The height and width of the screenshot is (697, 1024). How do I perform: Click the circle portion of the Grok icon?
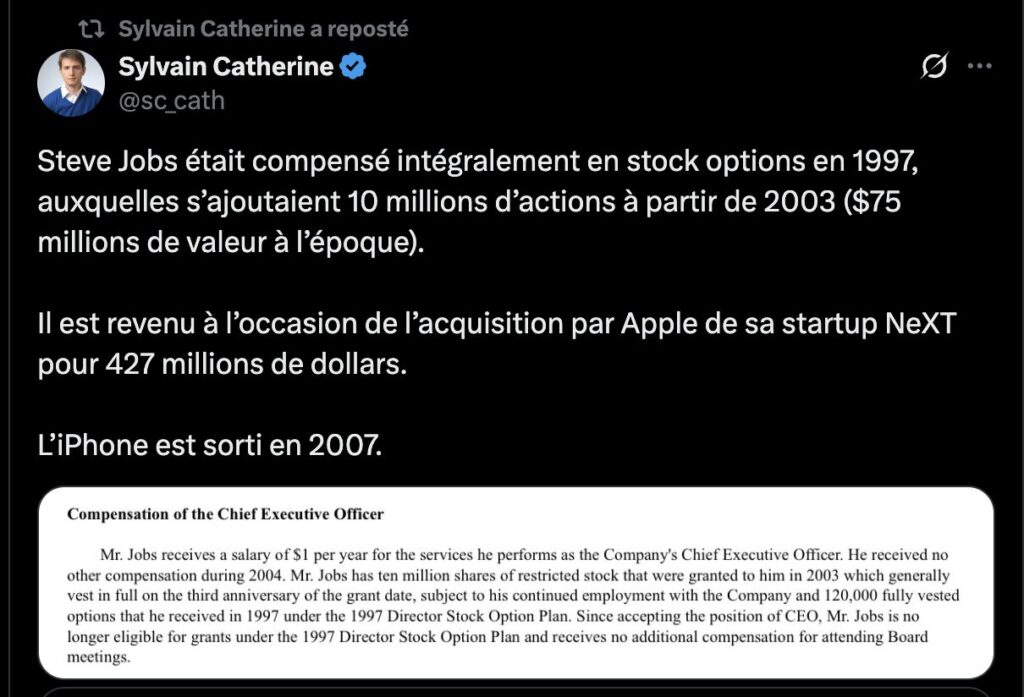tap(932, 66)
